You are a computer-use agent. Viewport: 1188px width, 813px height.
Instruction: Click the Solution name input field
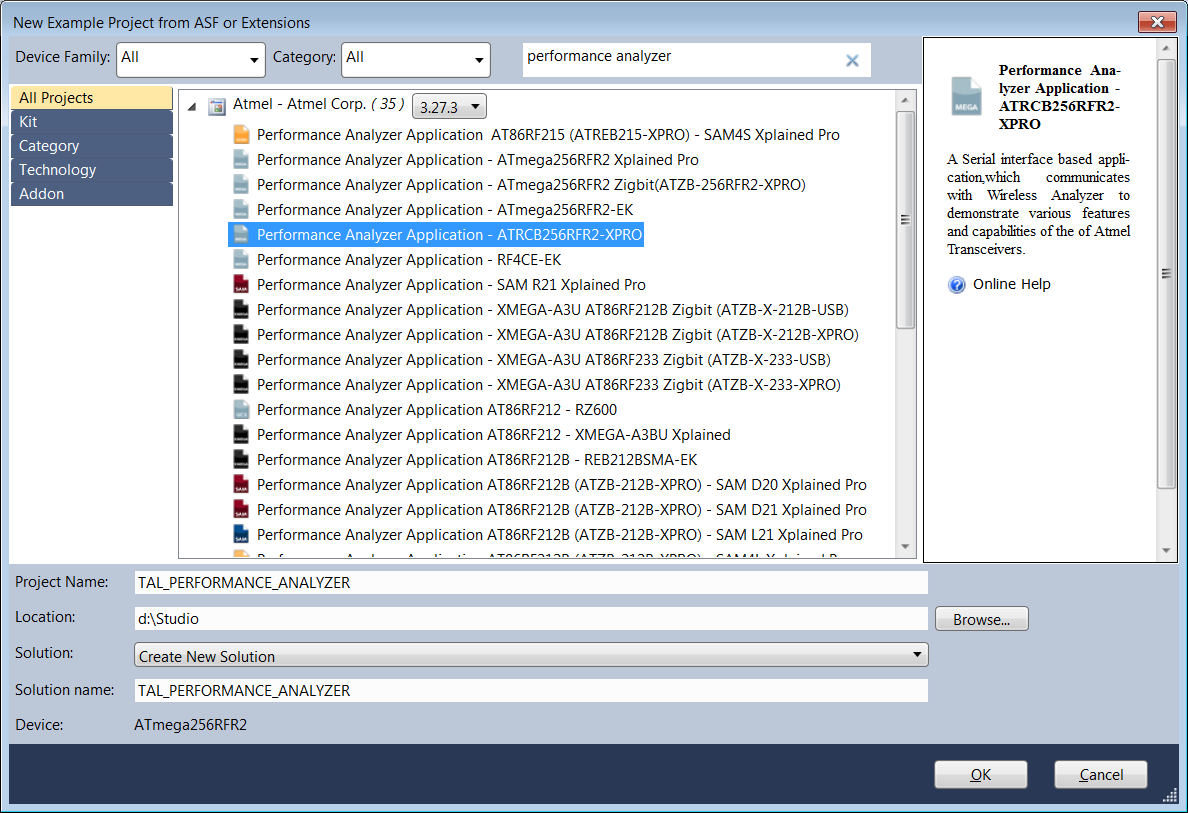coord(531,690)
